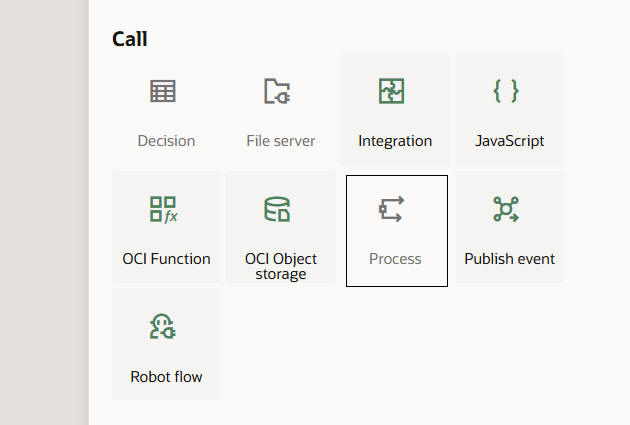Choose the Publish event label
Viewport: 630px width, 425px height.
[509, 259]
